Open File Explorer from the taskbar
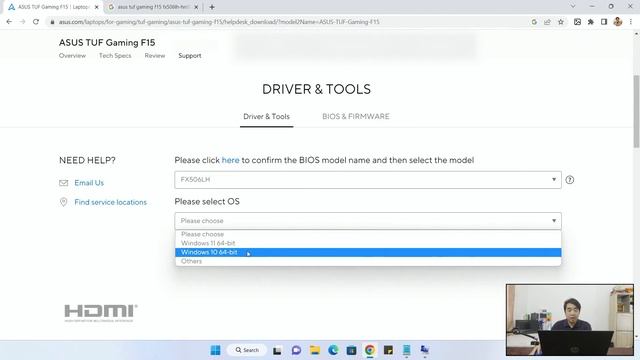The width and height of the screenshot is (640, 360). (x=315, y=350)
